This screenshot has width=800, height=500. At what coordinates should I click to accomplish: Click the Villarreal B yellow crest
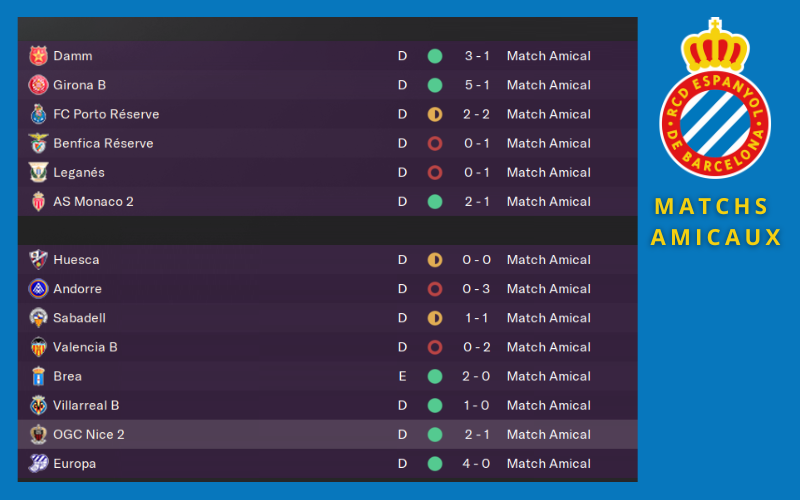point(38,405)
